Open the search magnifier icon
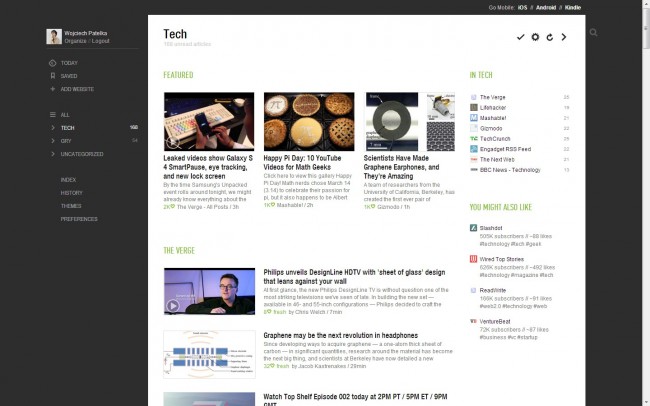 coord(594,32)
